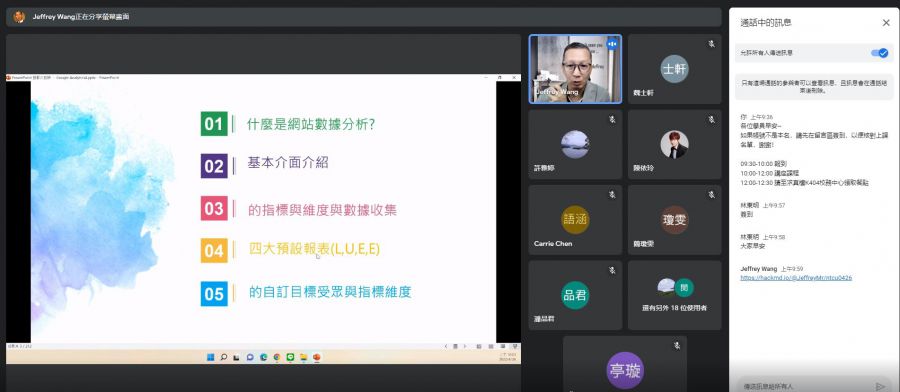Open the hackmd.io link from Jeffrey Wang

tap(796, 278)
